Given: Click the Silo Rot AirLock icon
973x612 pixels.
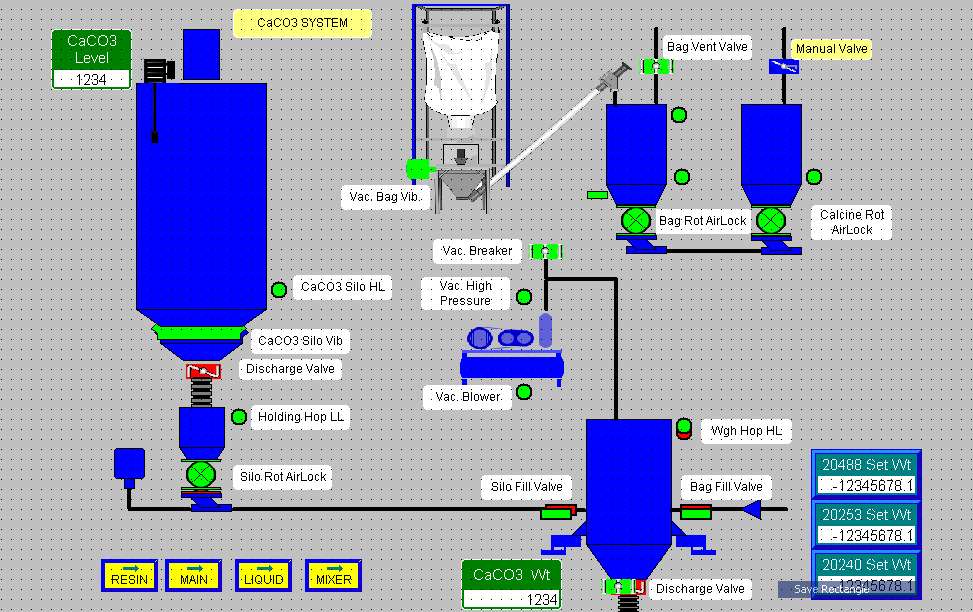Looking at the screenshot, I should point(202,474).
